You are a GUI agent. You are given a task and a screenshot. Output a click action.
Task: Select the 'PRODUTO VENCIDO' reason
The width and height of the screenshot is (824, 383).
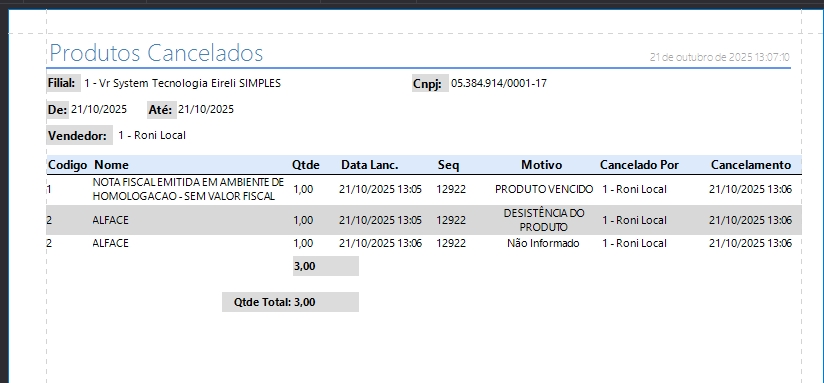544,189
